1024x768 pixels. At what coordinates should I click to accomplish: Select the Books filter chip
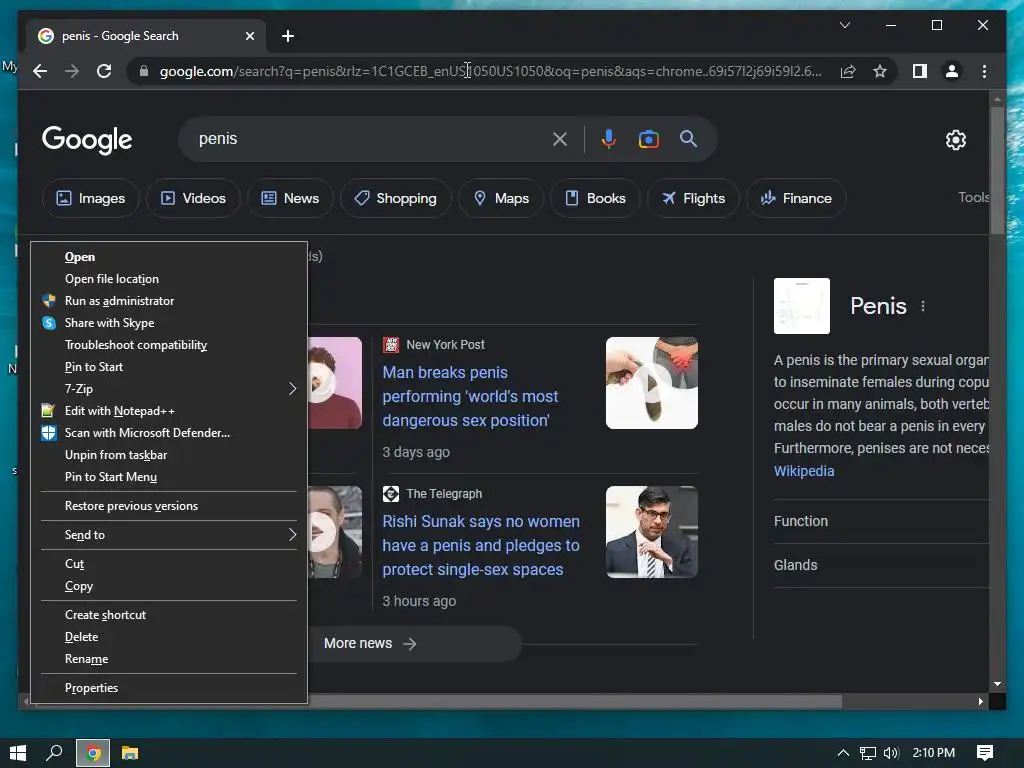(x=595, y=198)
